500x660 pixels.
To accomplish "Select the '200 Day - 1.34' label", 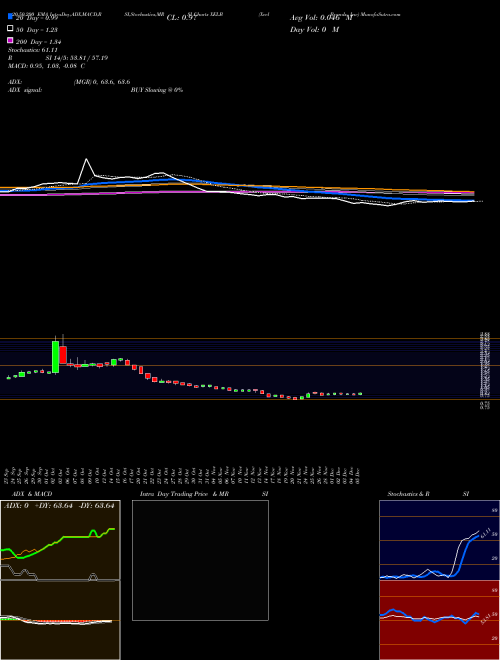I will tap(39, 42).
